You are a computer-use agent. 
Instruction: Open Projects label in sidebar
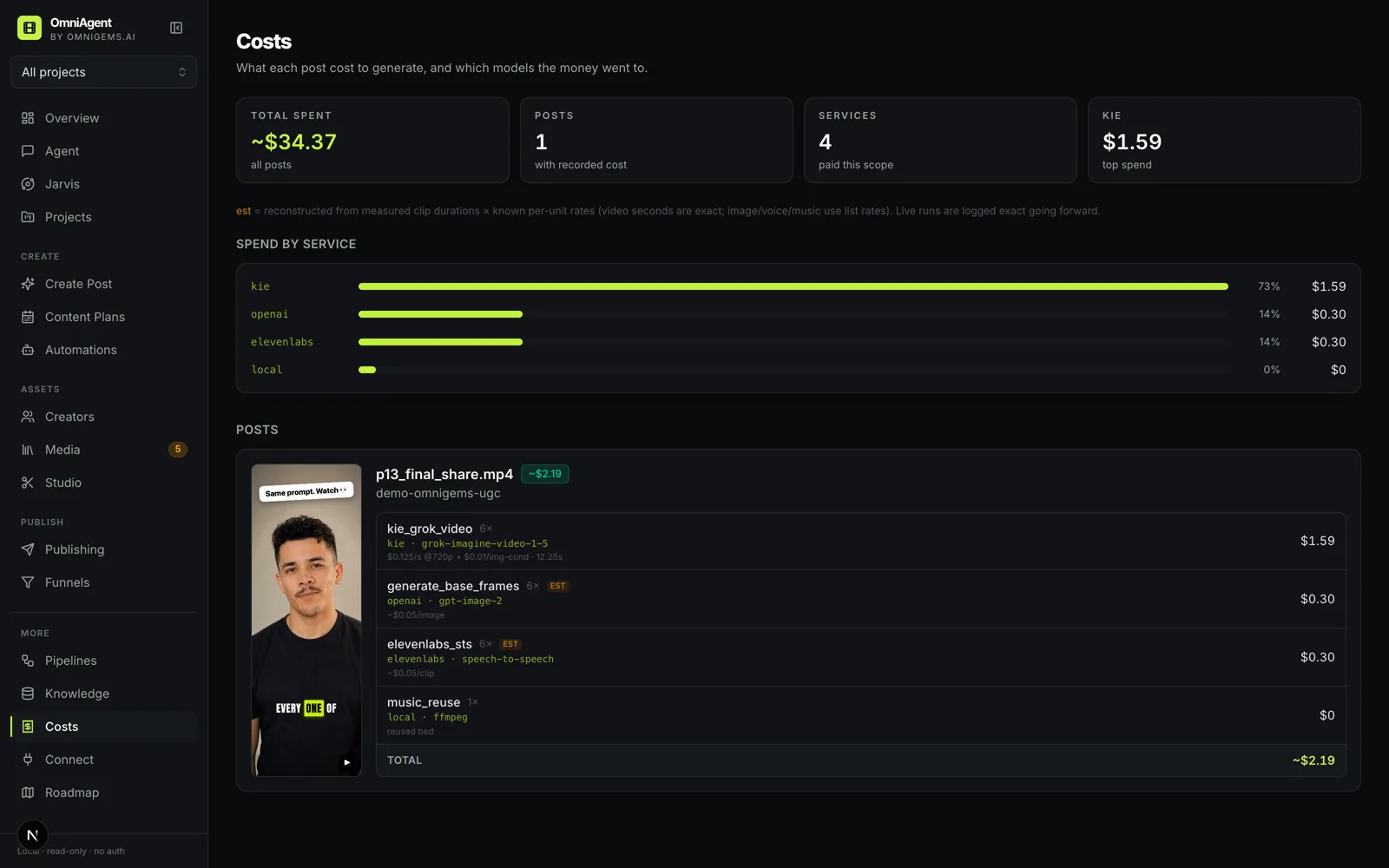tap(69, 217)
